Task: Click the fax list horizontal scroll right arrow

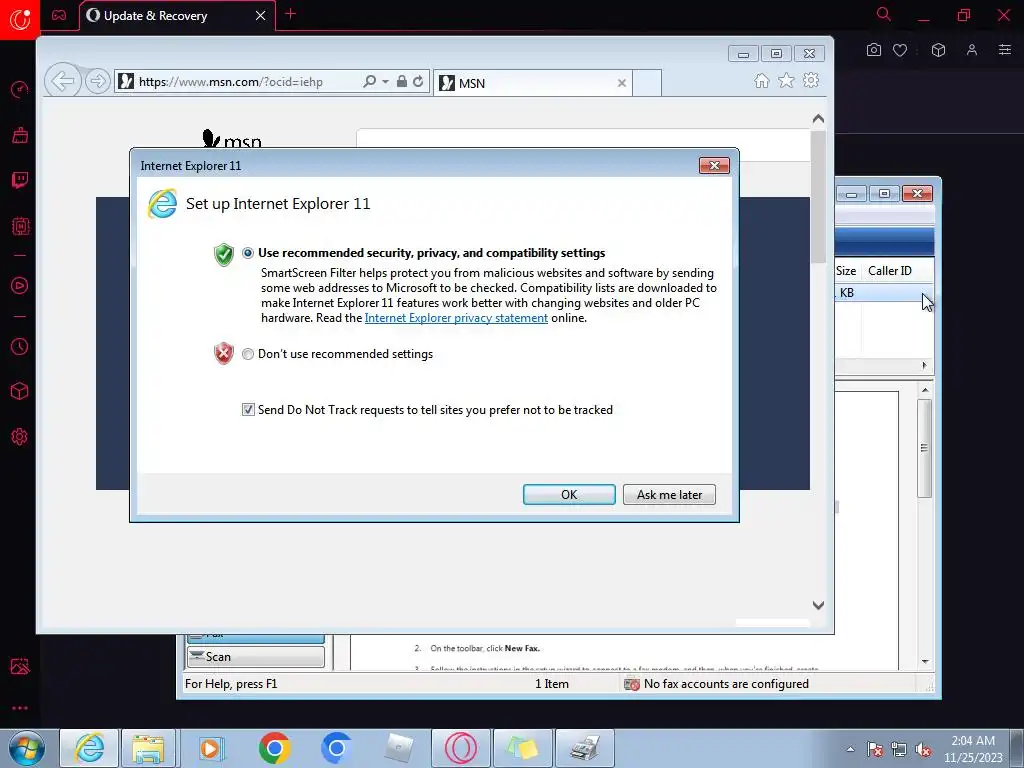Action: [x=924, y=366]
